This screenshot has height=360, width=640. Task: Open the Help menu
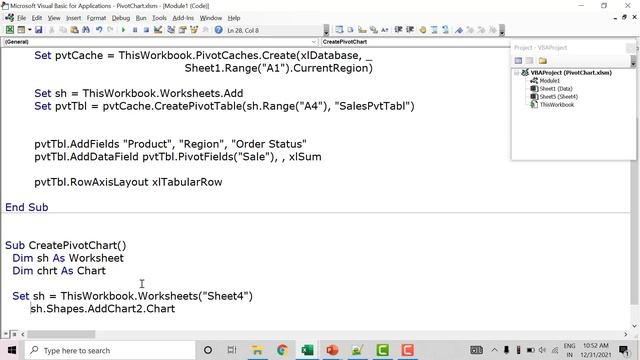(x=234, y=18)
